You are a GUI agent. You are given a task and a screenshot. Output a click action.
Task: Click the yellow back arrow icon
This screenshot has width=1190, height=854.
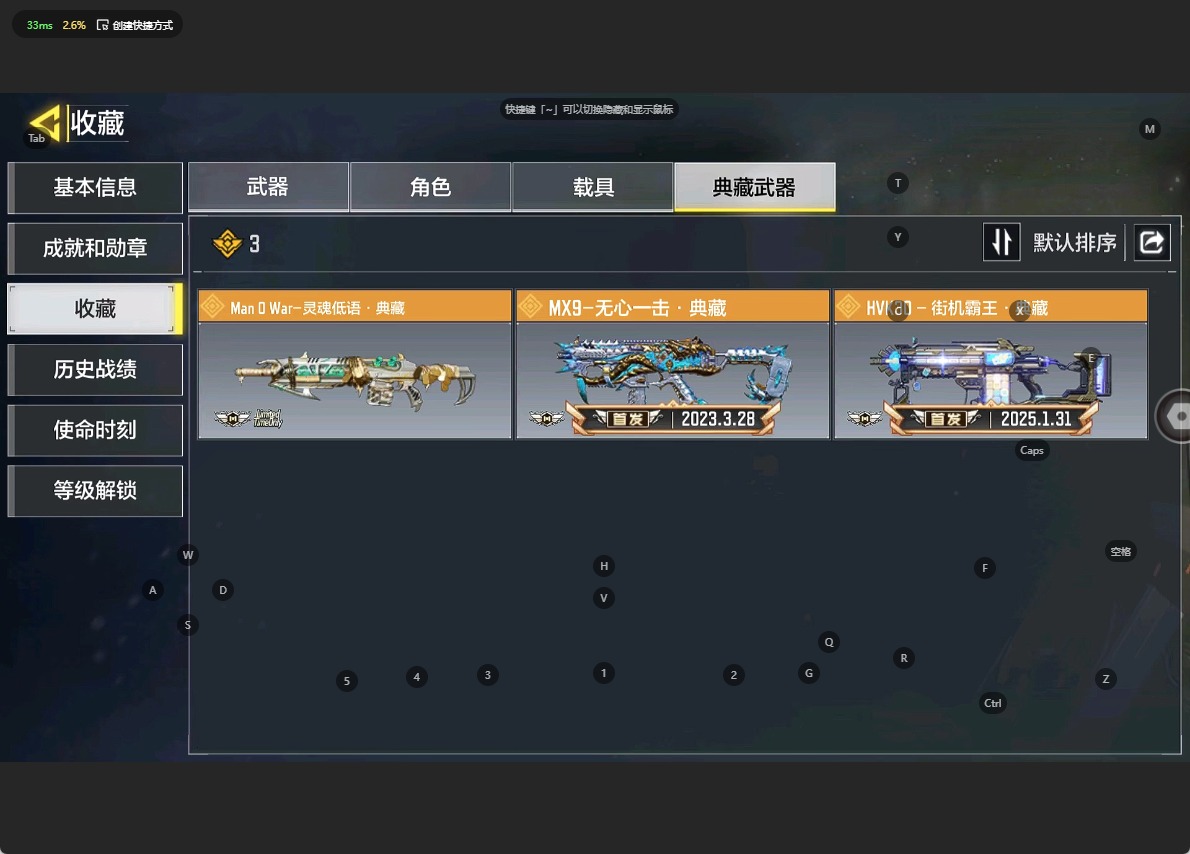(x=44, y=123)
